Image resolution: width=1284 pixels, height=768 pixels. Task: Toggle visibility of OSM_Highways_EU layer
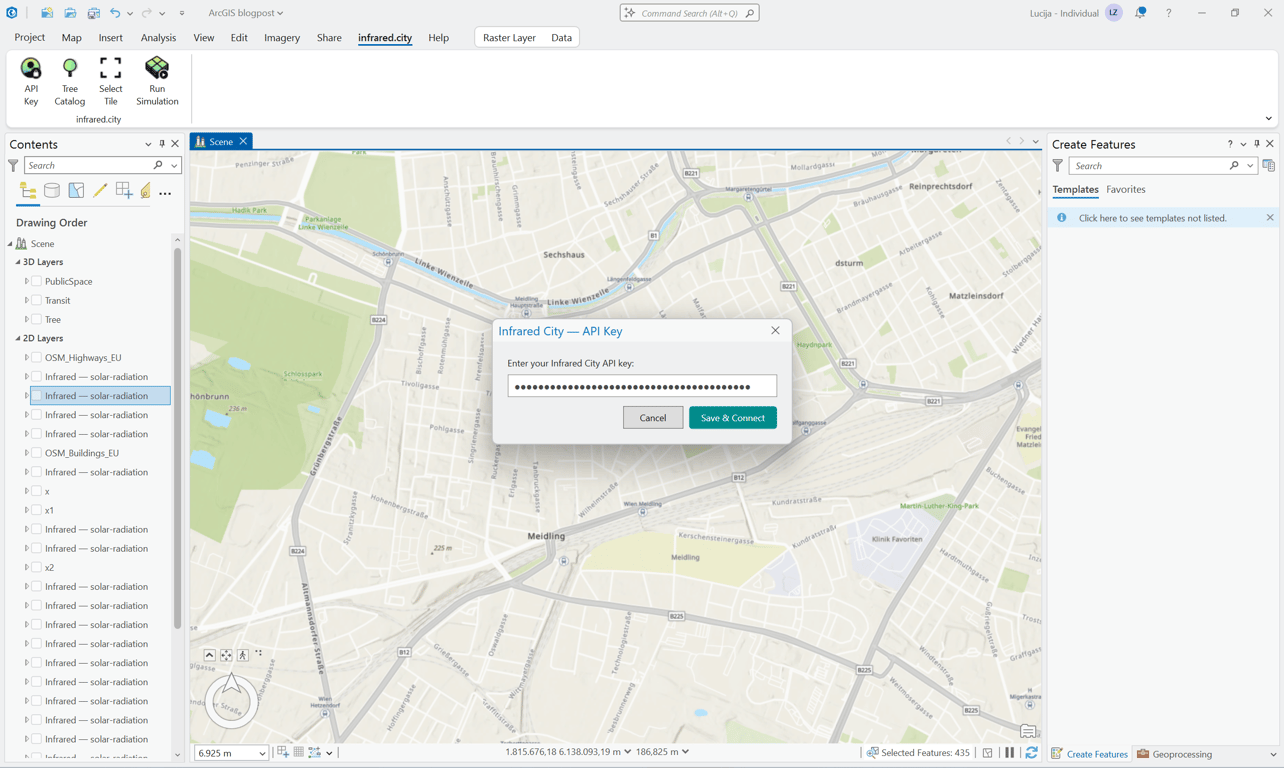(37, 357)
